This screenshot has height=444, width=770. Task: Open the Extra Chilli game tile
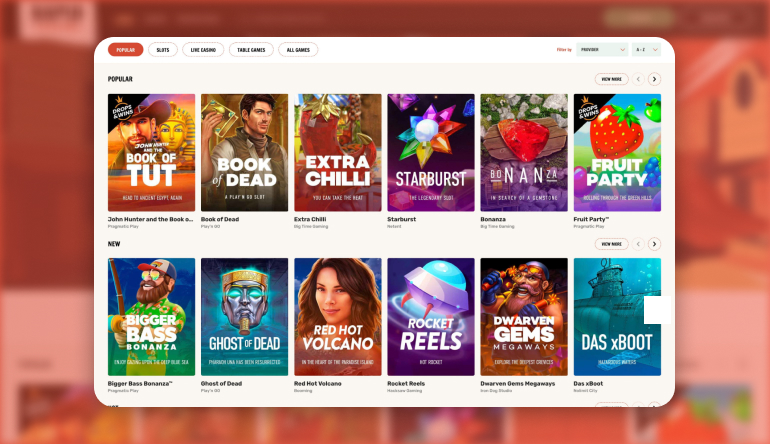pyautogui.click(x=338, y=152)
